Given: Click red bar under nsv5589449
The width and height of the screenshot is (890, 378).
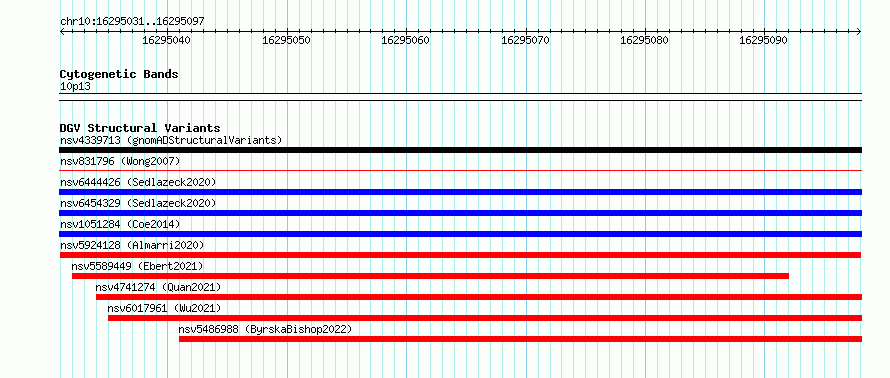Looking at the screenshot, I should coord(430,276).
